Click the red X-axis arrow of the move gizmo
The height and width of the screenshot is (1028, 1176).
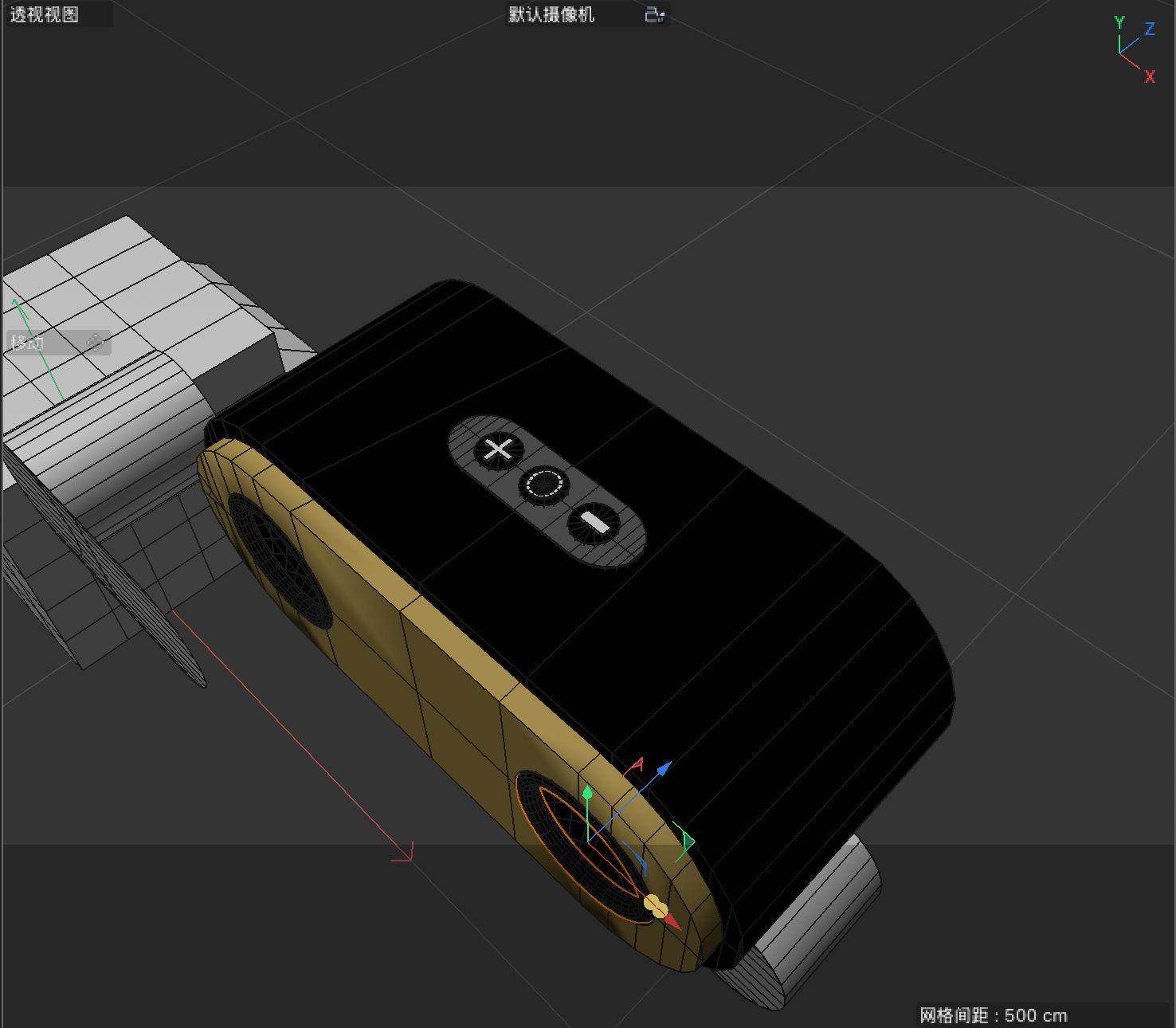pos(672,921)
